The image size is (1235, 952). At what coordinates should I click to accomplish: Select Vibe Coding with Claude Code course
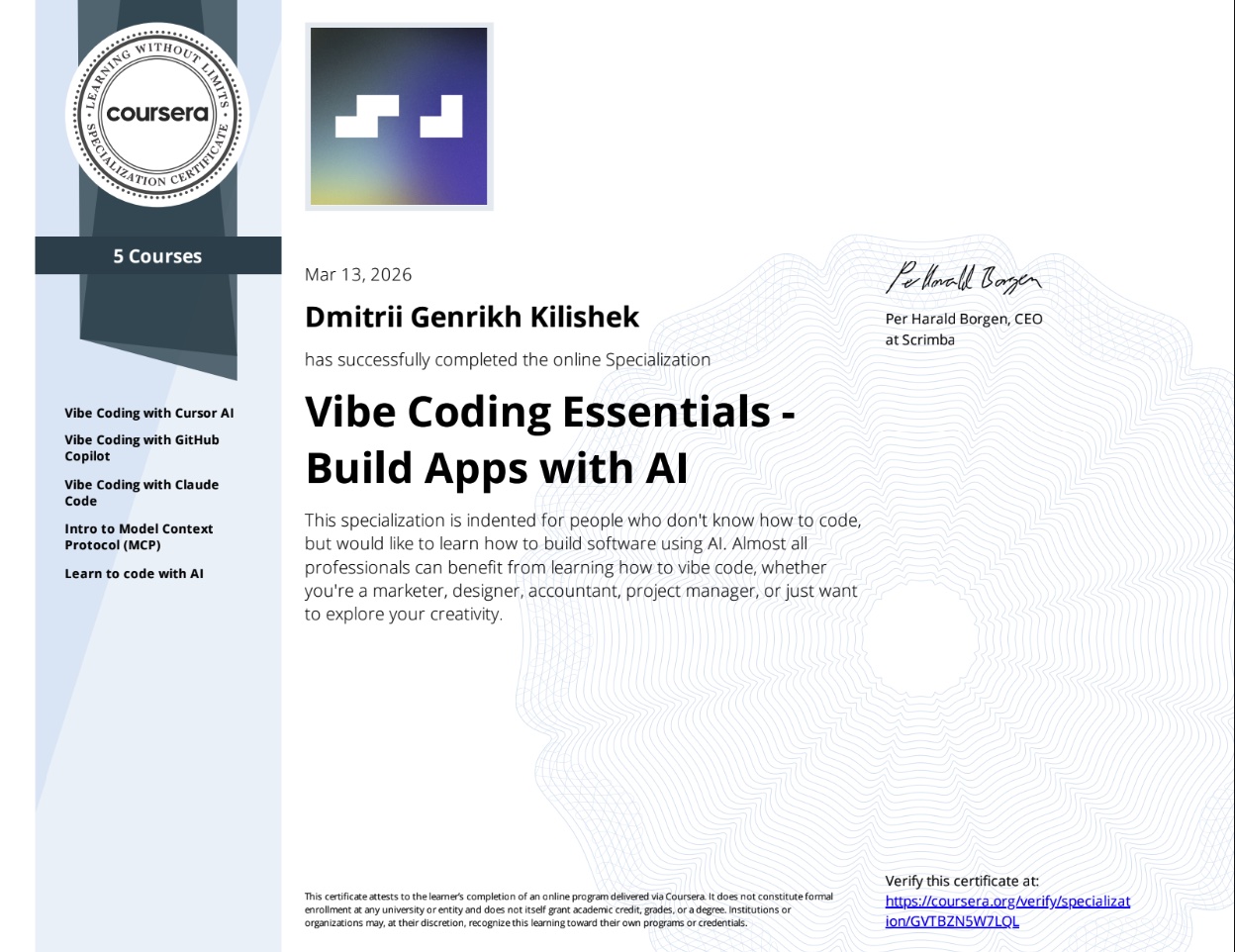[142, 493]
